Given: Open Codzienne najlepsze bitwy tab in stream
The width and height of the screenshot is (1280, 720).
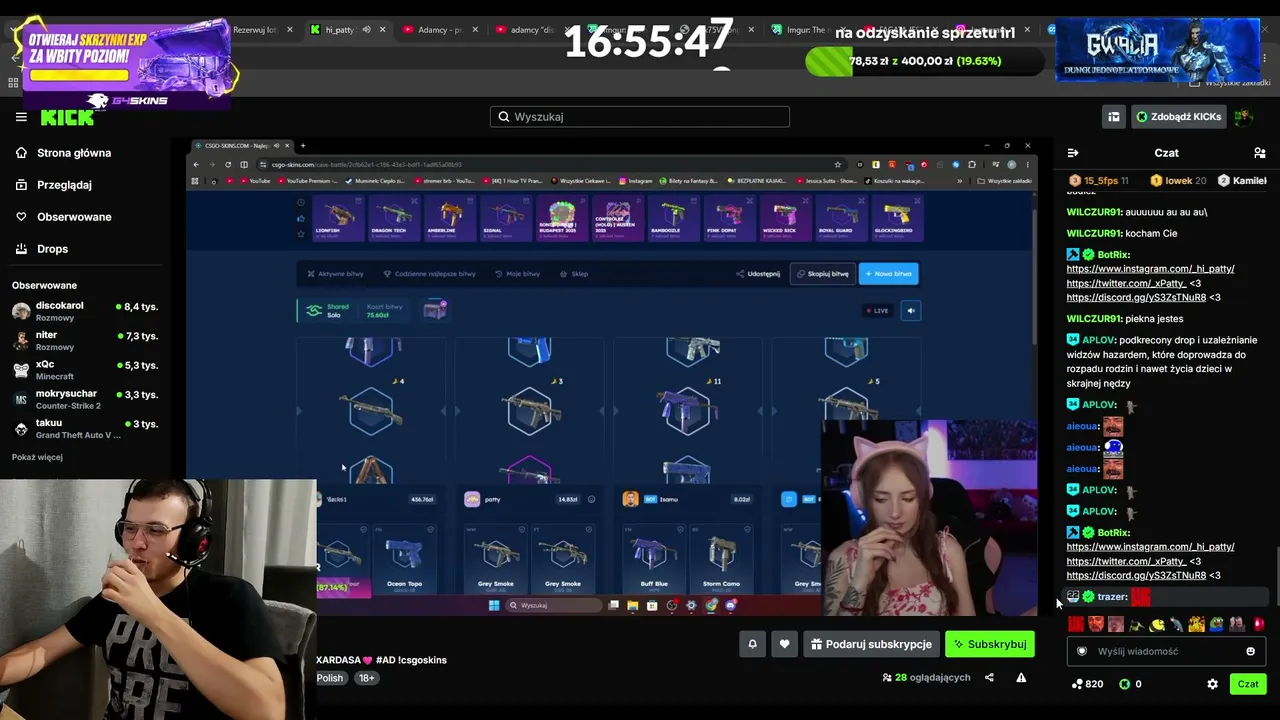Looking at the screenshot, I should [x=430, y=273].
